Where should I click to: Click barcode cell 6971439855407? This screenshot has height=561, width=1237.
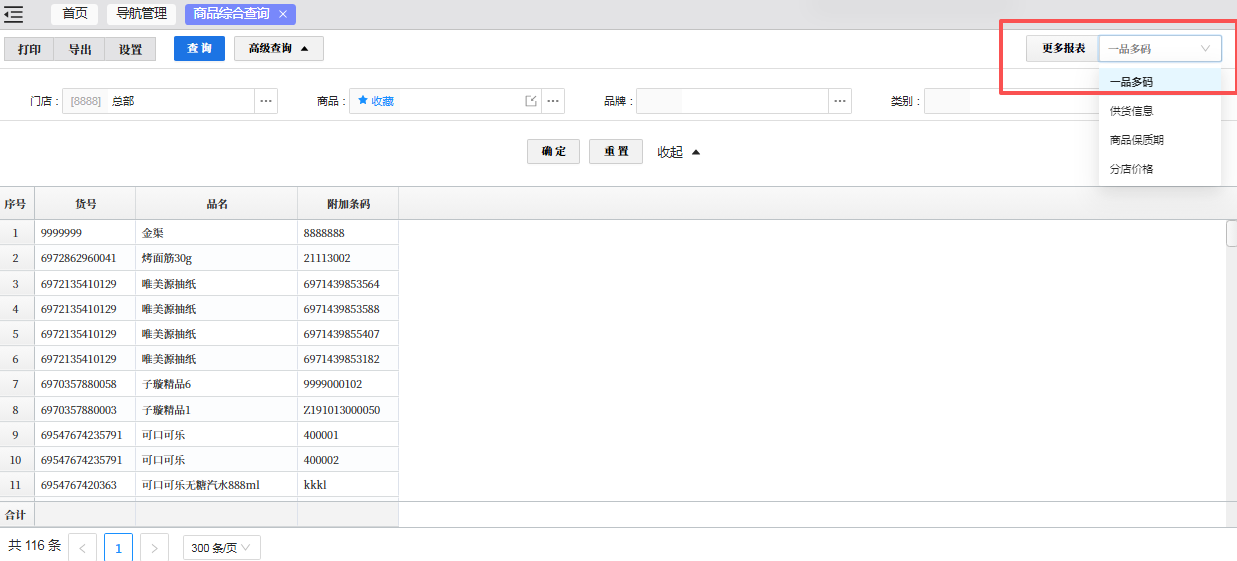[348, 334]
